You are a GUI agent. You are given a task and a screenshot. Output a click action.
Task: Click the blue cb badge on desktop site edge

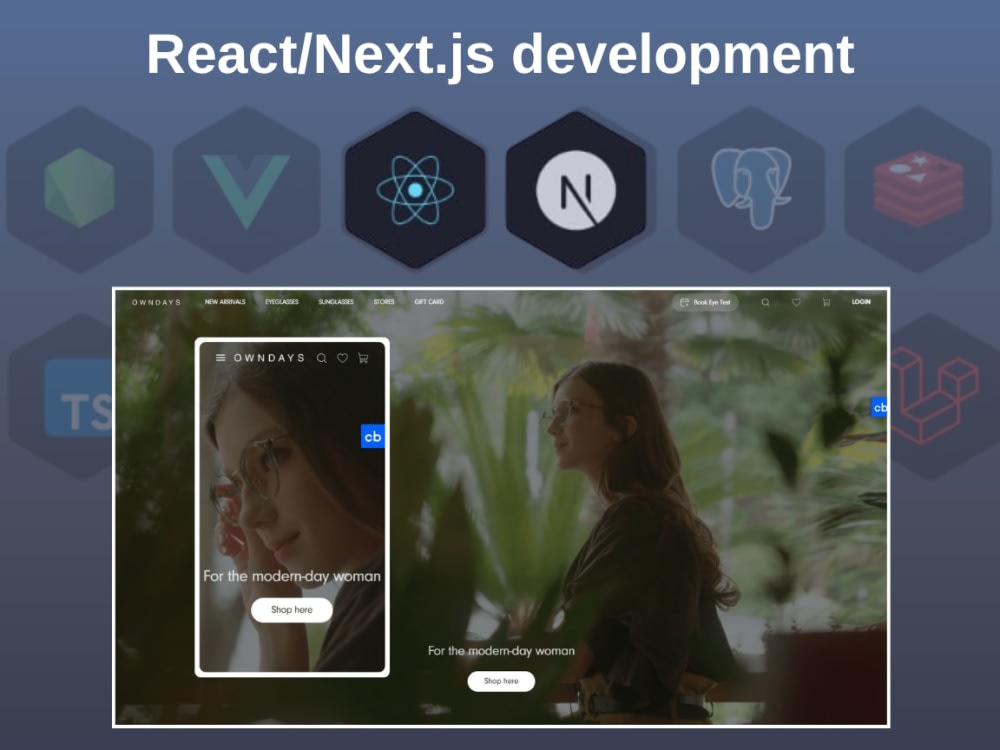tap(879, 407)
